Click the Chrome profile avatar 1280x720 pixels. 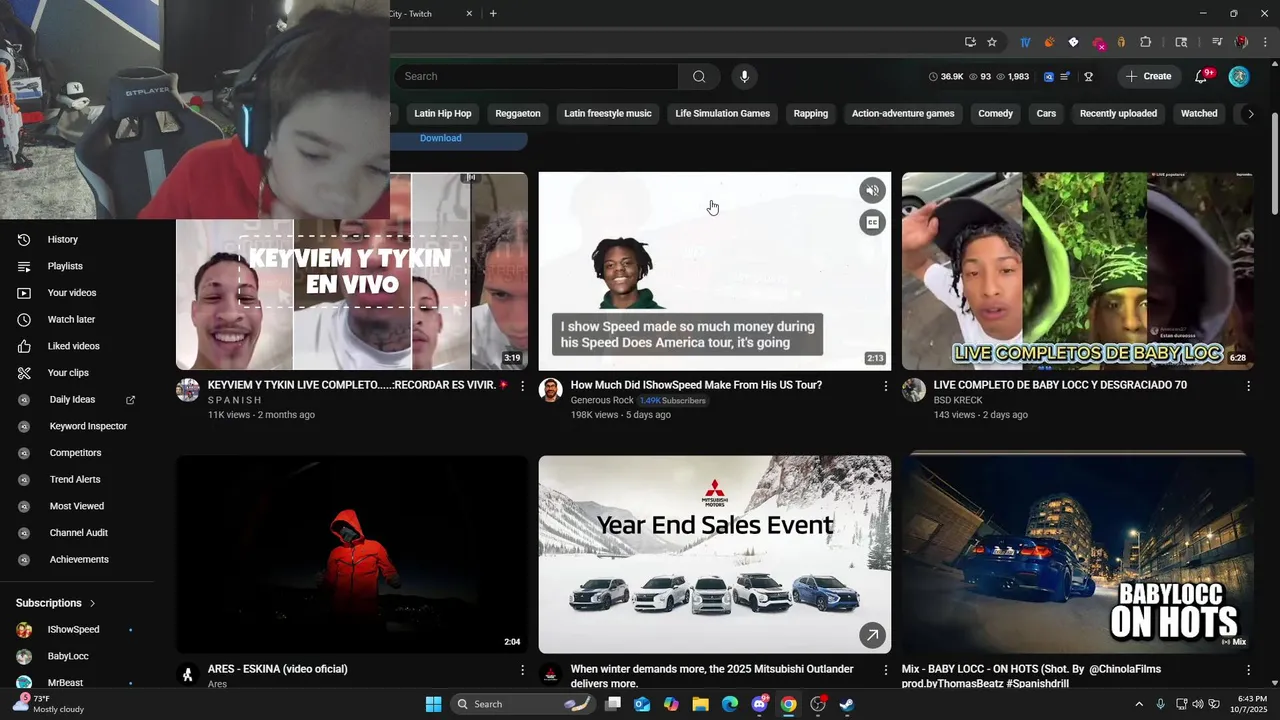[1241, 42]
